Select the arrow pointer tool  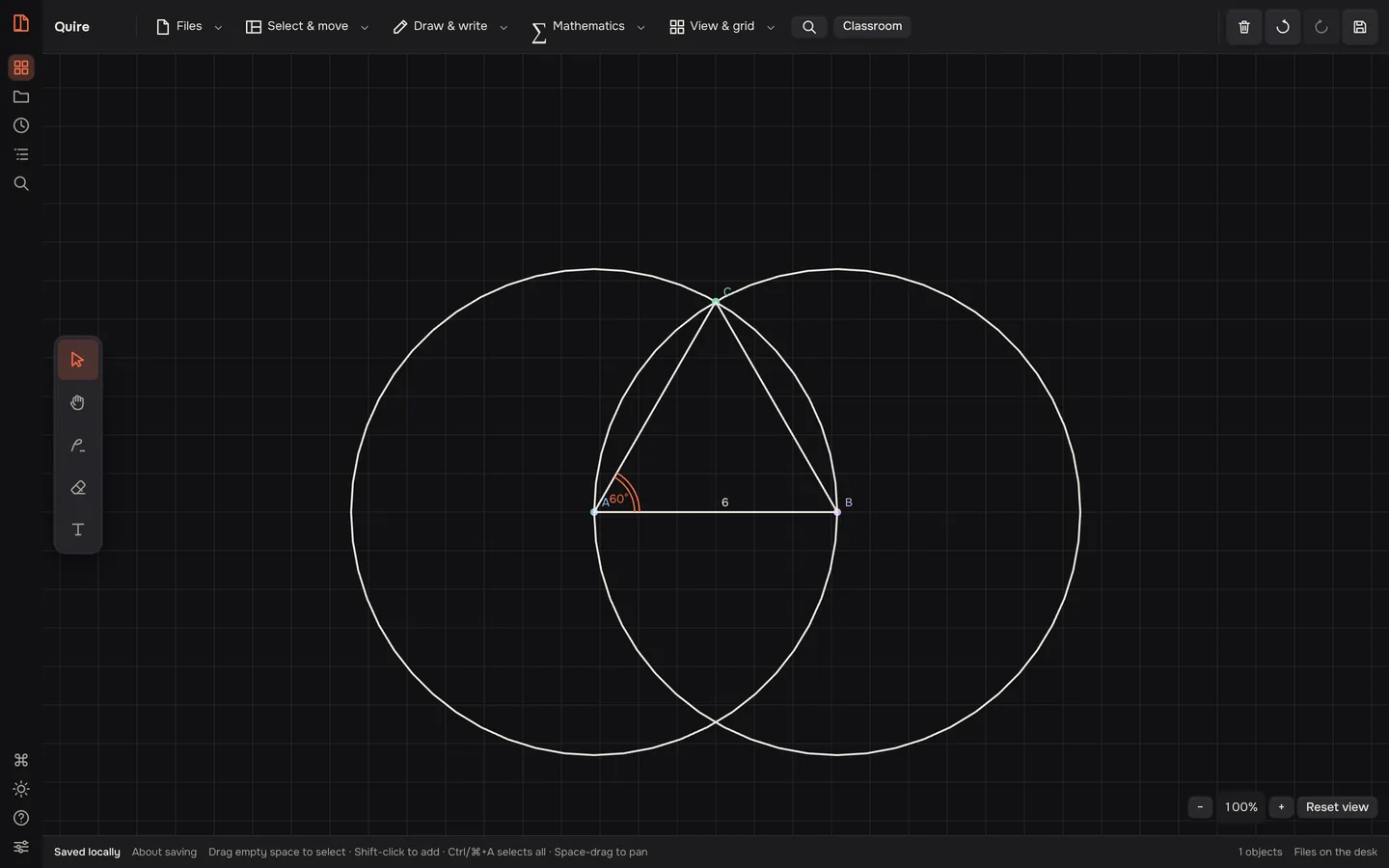pos(78,361)
